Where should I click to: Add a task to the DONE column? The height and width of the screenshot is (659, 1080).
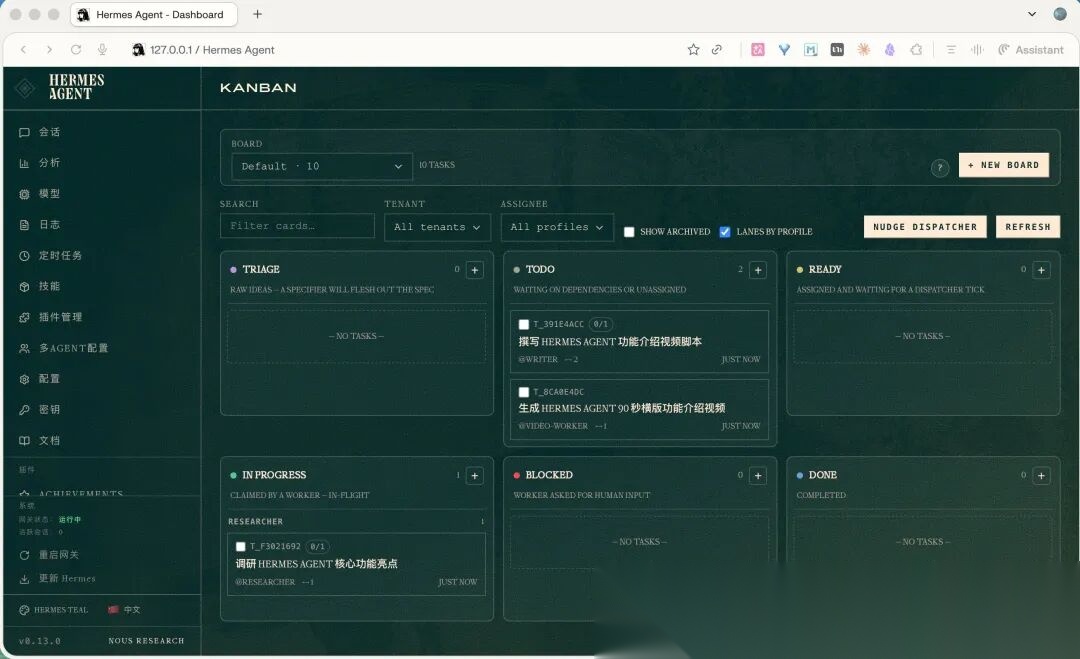pyautogui.click(x=1041, y=476)
